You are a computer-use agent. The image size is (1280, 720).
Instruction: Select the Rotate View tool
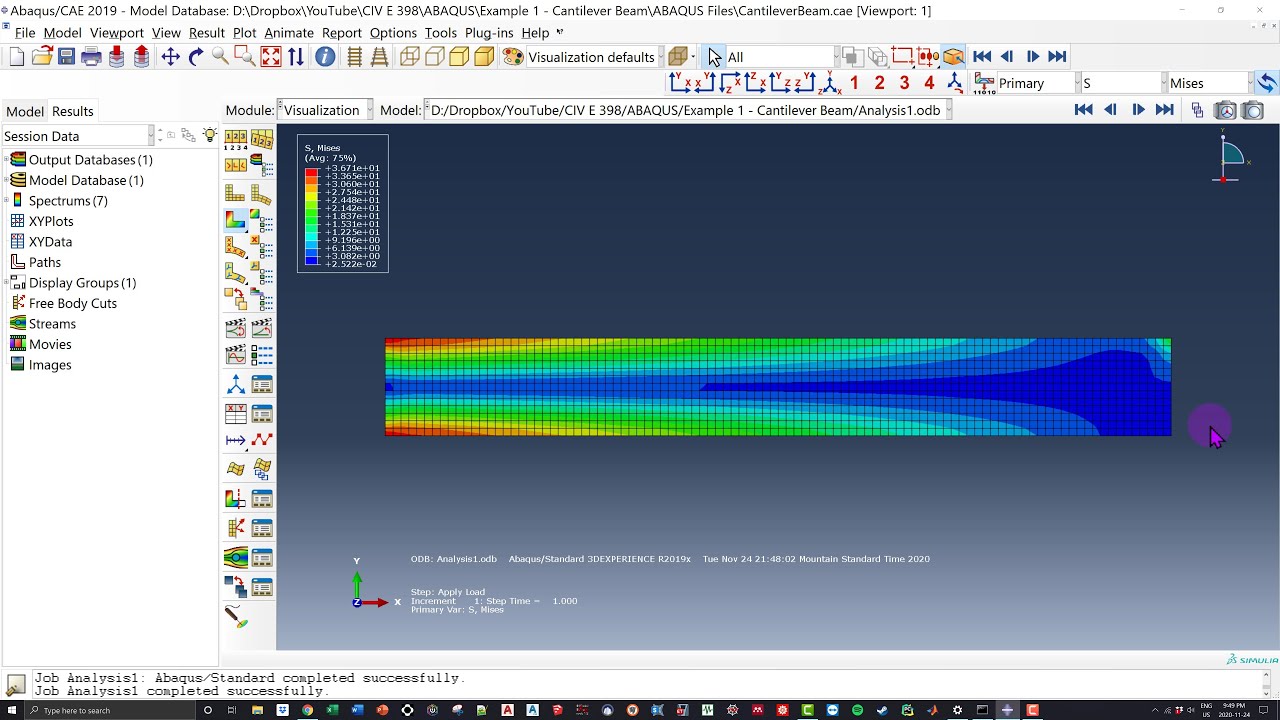coord(196,57)
